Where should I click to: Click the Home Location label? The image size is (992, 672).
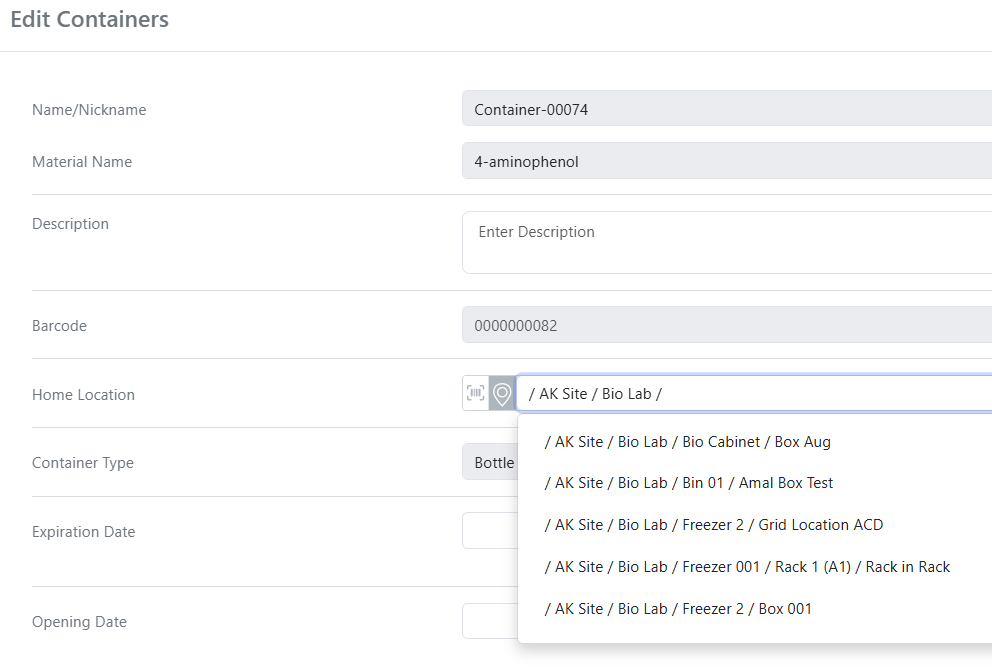(83, 395)
